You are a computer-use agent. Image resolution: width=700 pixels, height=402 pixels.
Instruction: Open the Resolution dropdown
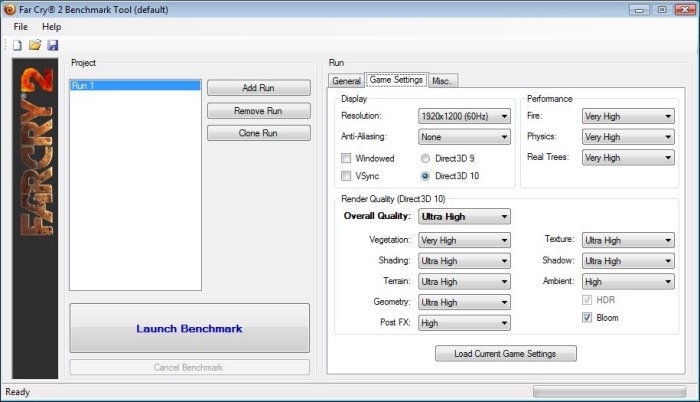(464, 116)
